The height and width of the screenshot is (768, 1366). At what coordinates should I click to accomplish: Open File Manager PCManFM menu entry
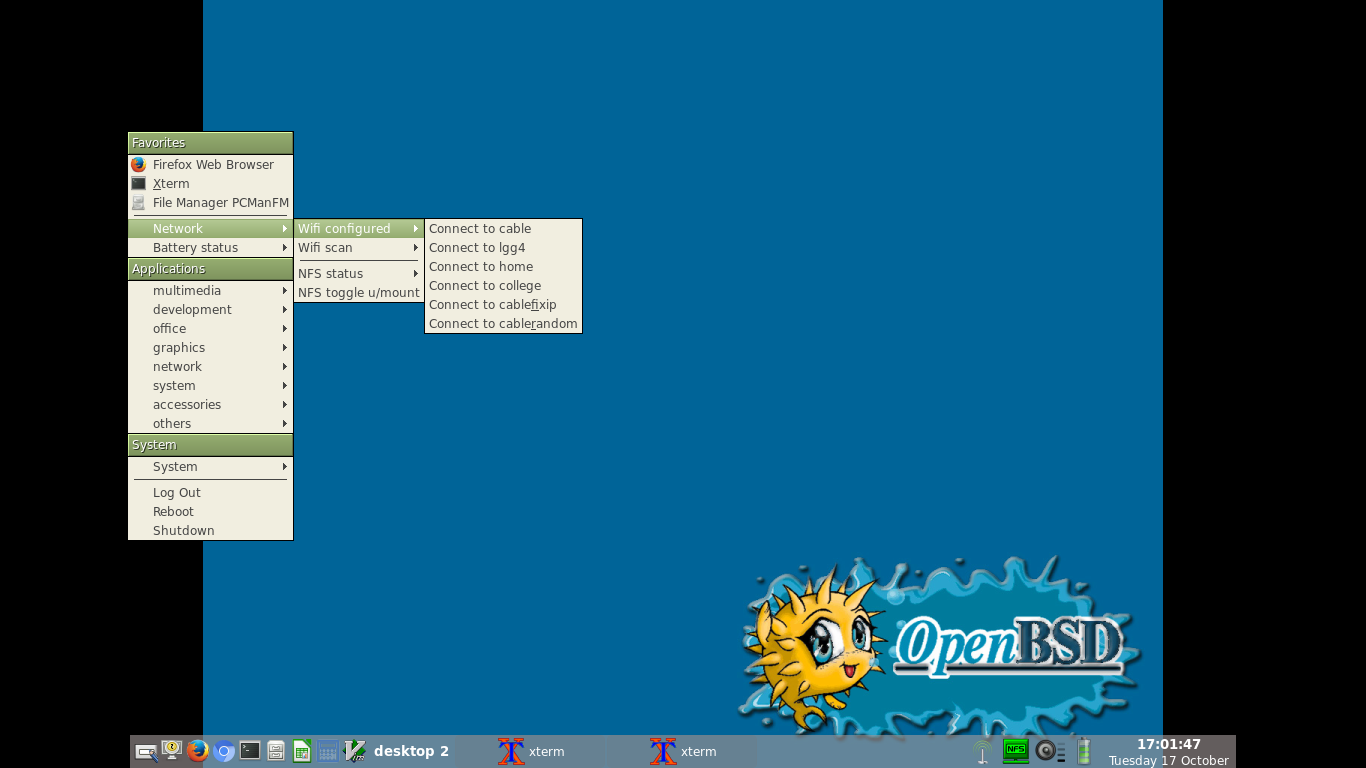[210, 203]
